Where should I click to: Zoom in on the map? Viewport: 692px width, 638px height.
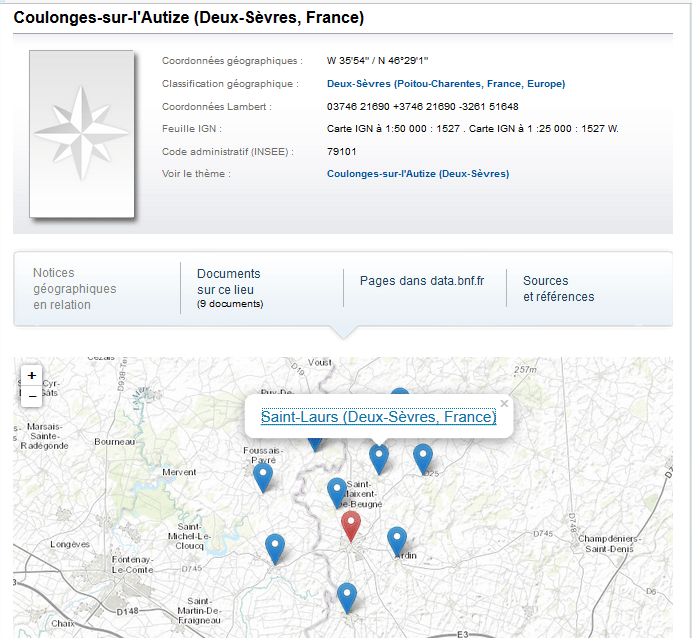(32, 376)
